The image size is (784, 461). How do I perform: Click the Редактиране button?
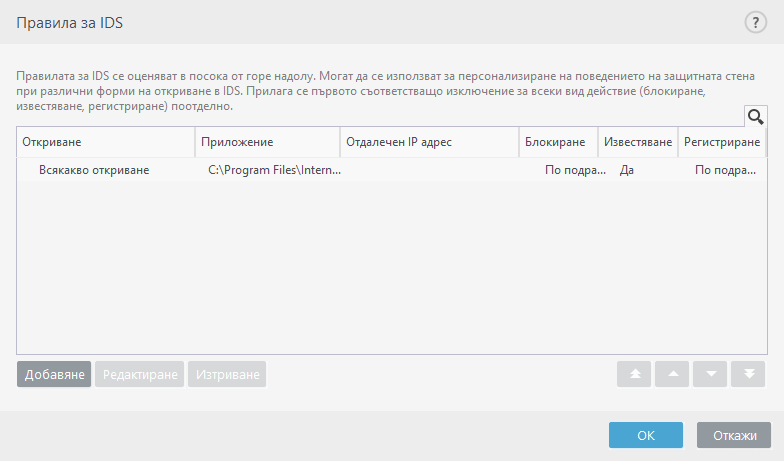pos(140,374)
